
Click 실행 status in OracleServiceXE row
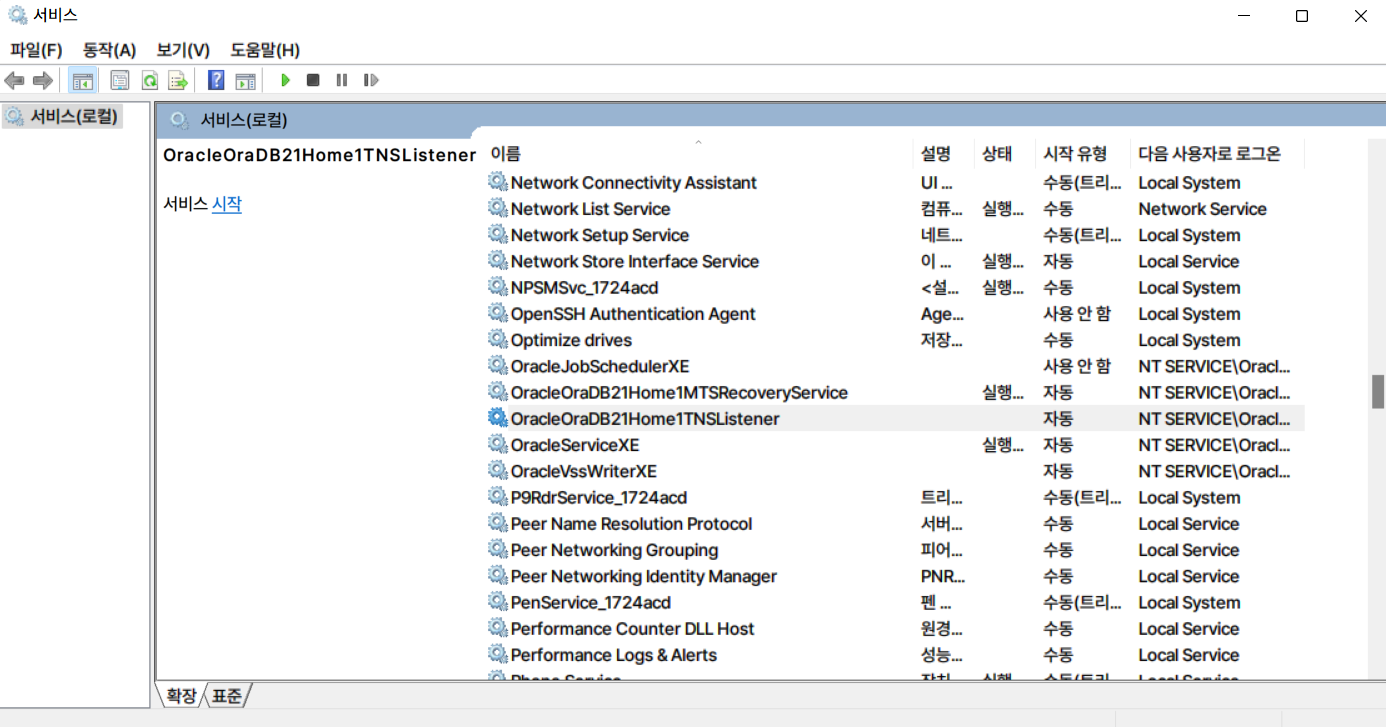click(x=1003, y=445)
